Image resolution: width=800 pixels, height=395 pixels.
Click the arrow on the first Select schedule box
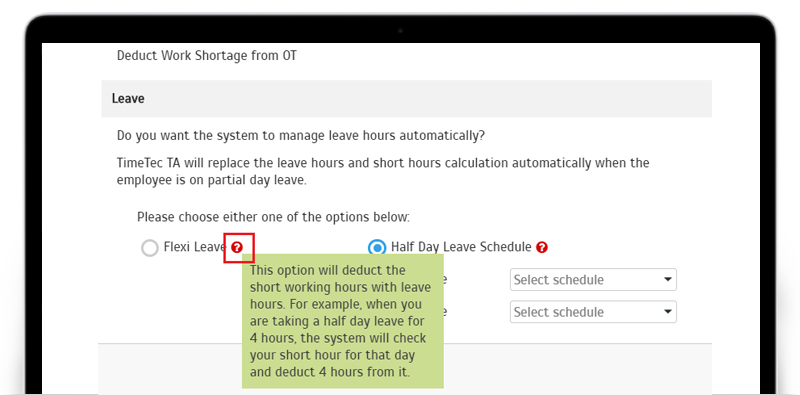[667, 280]
